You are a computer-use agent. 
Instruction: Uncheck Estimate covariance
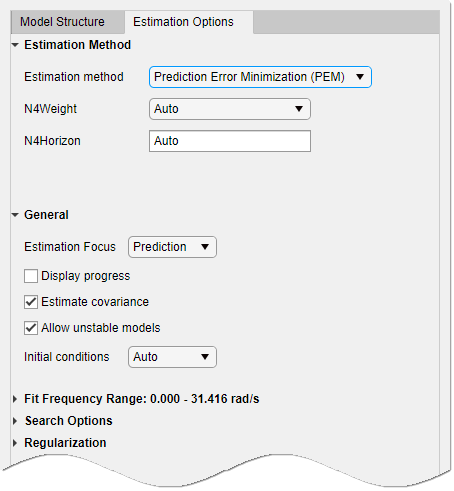(31, 302)
